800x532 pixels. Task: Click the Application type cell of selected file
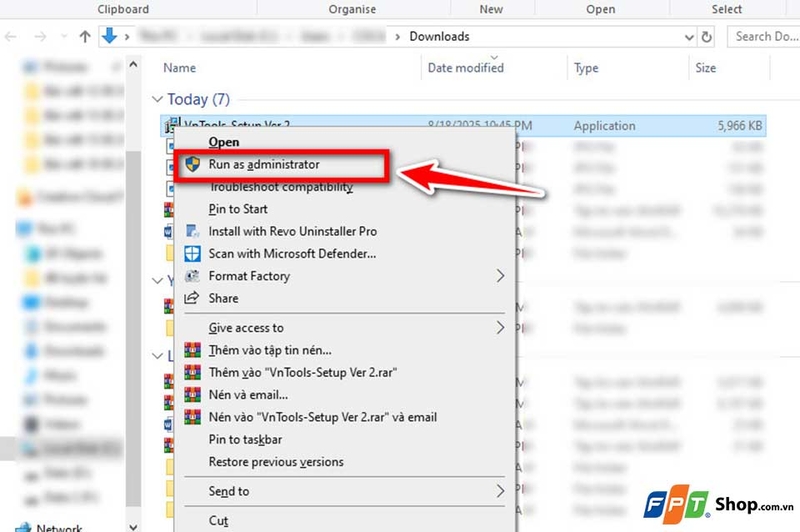point(605,126)
